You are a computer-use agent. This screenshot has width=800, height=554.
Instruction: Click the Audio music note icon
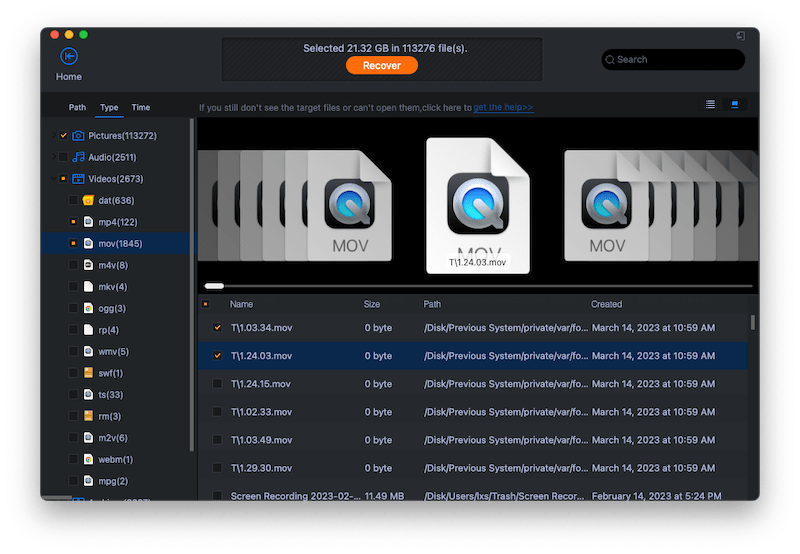pos(78,157)
